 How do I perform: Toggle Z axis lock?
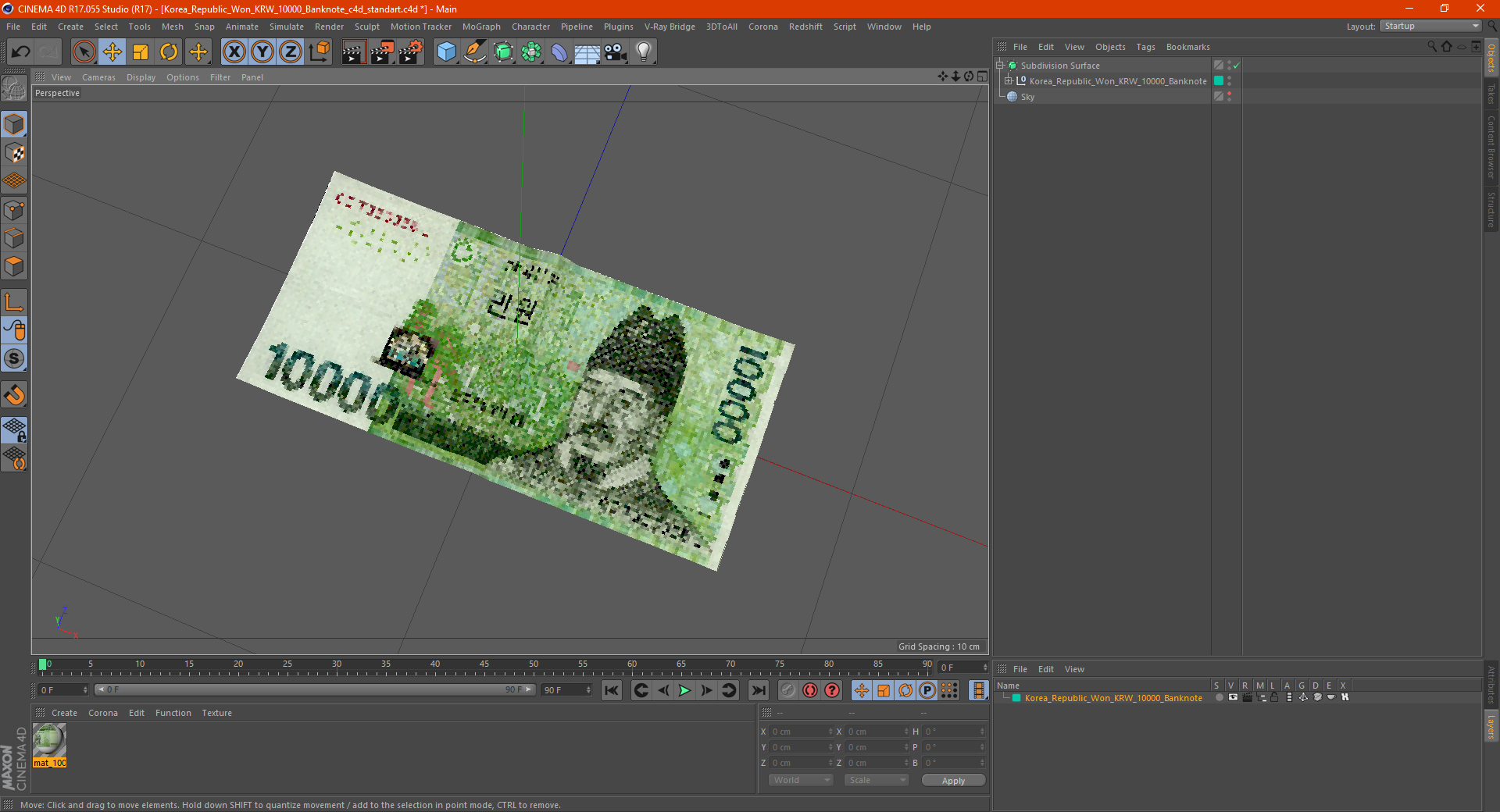tap(291, 52)
